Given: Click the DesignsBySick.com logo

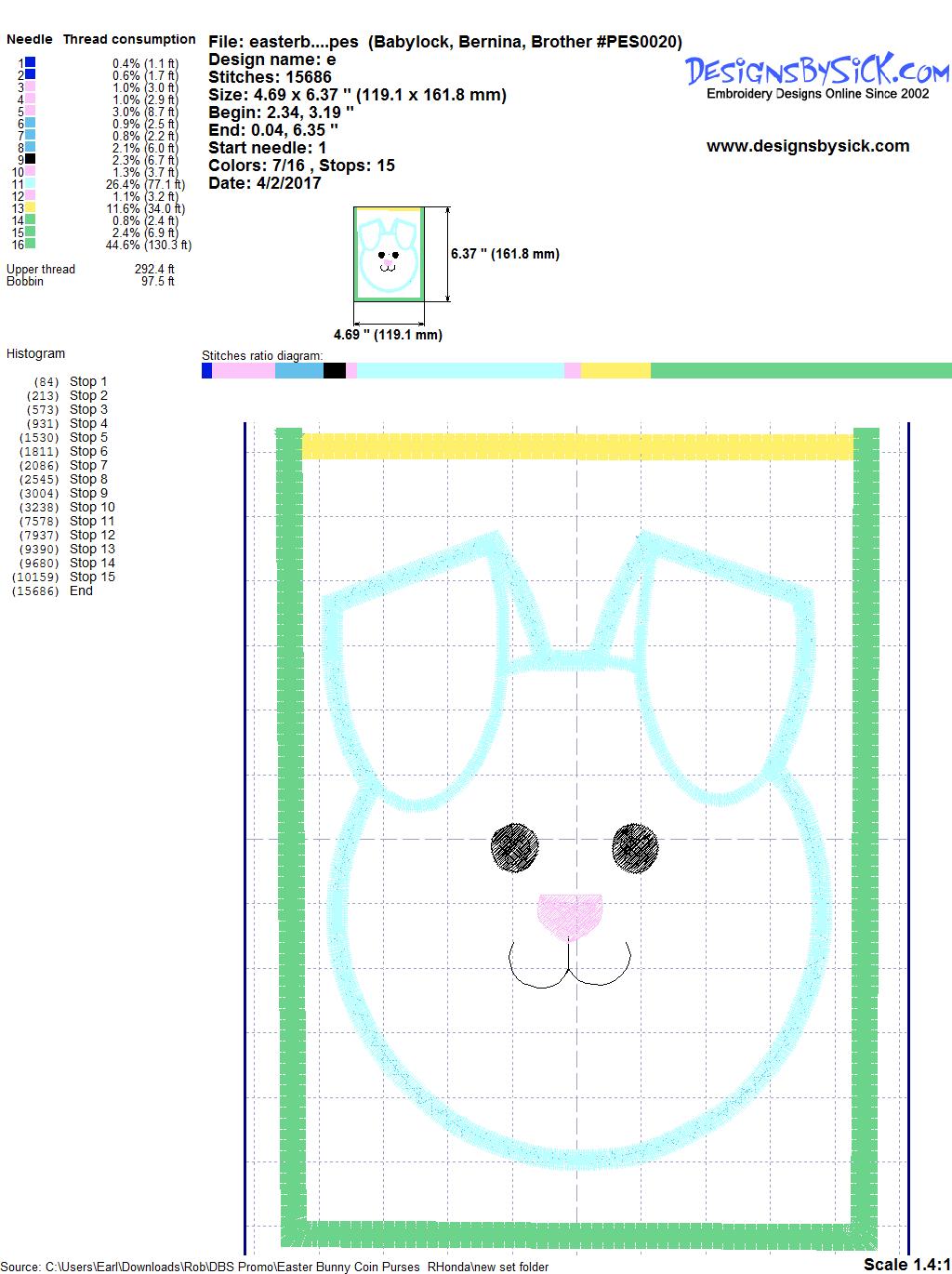Looking at the screenshot, I should pyautogui.click(x=817, y=72).
